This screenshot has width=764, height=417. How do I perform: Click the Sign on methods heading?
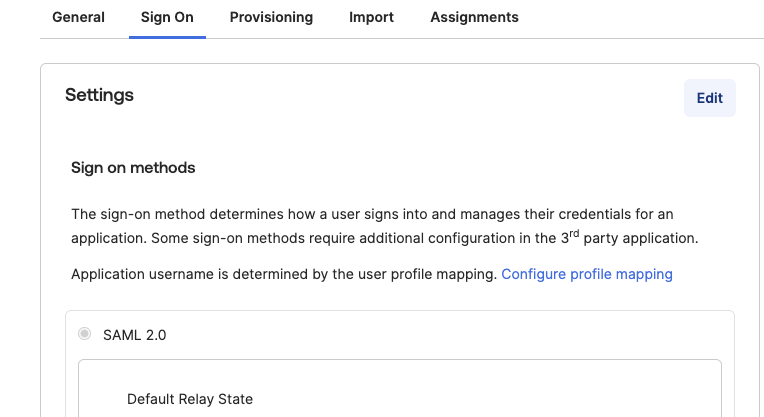[133, 168]
